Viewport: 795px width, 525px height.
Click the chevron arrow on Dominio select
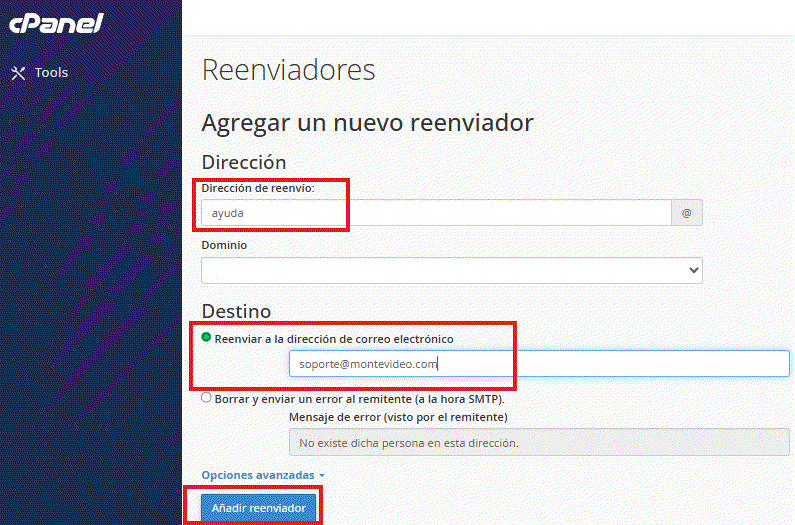(x=692, y=270)
